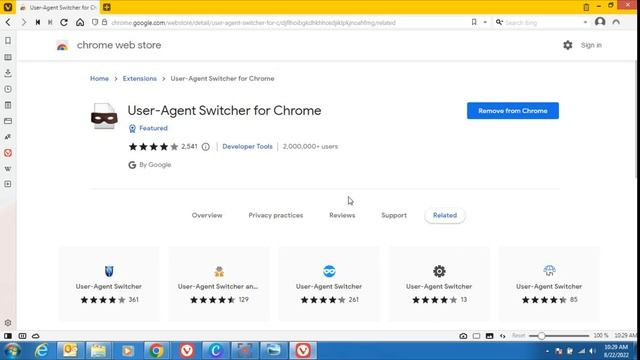Capture page with the camera icon

(463, 336)
